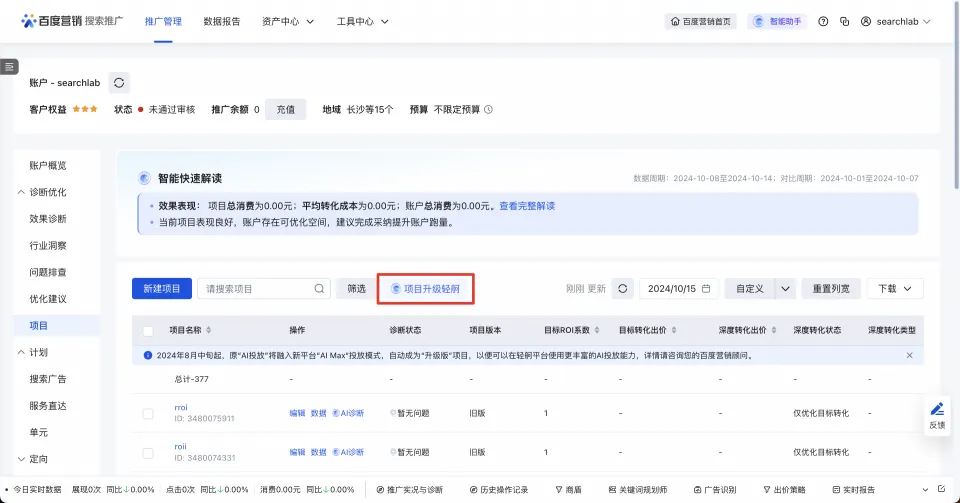Switch to 数据报告 tab
Screen dimensions: 960x503
222,21
